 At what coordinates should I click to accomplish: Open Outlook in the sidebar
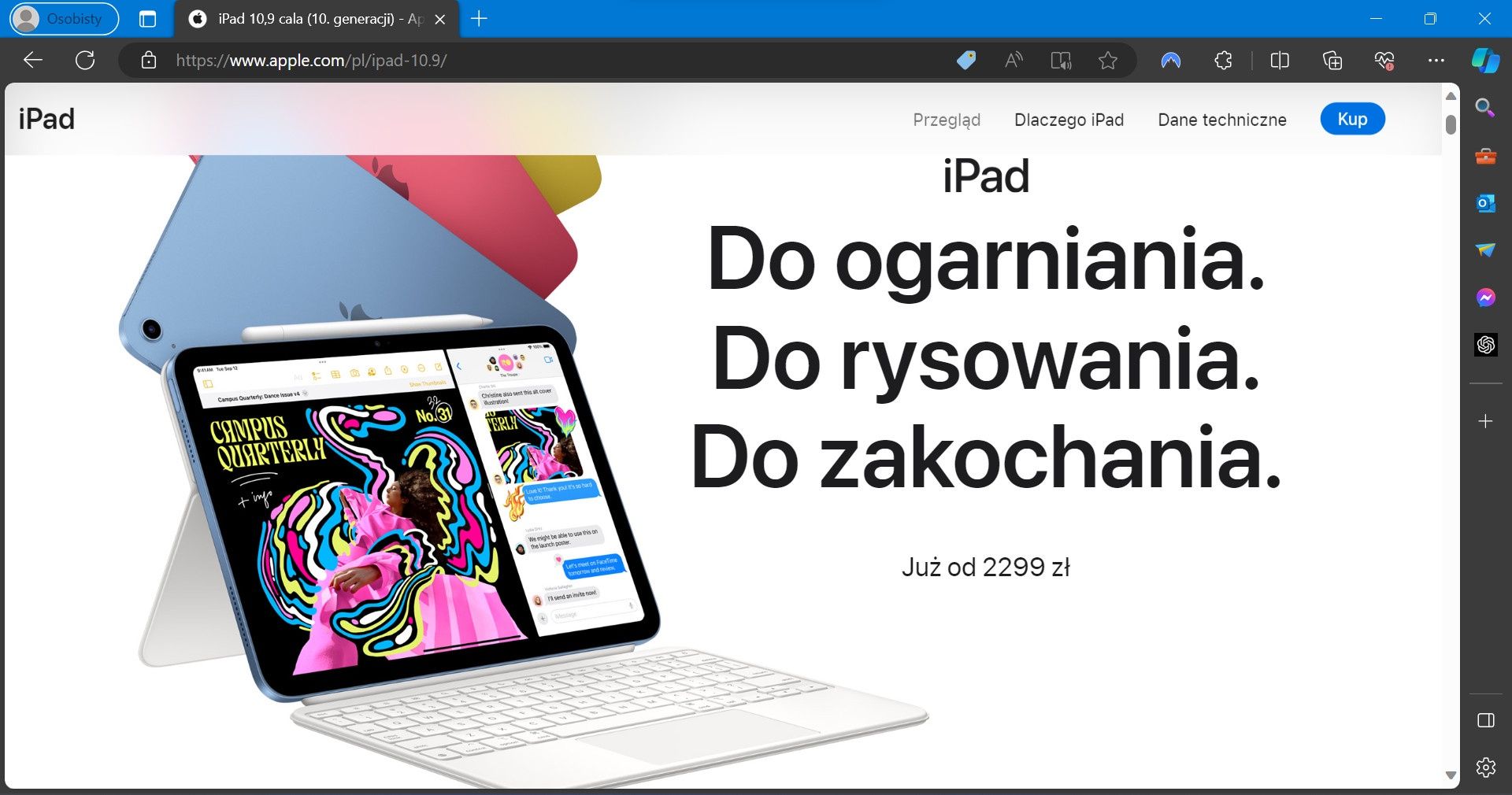point(1485,203)
